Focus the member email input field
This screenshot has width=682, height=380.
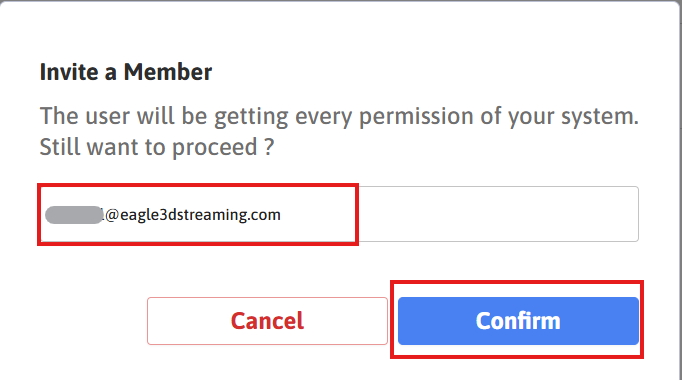click(339, 214)
